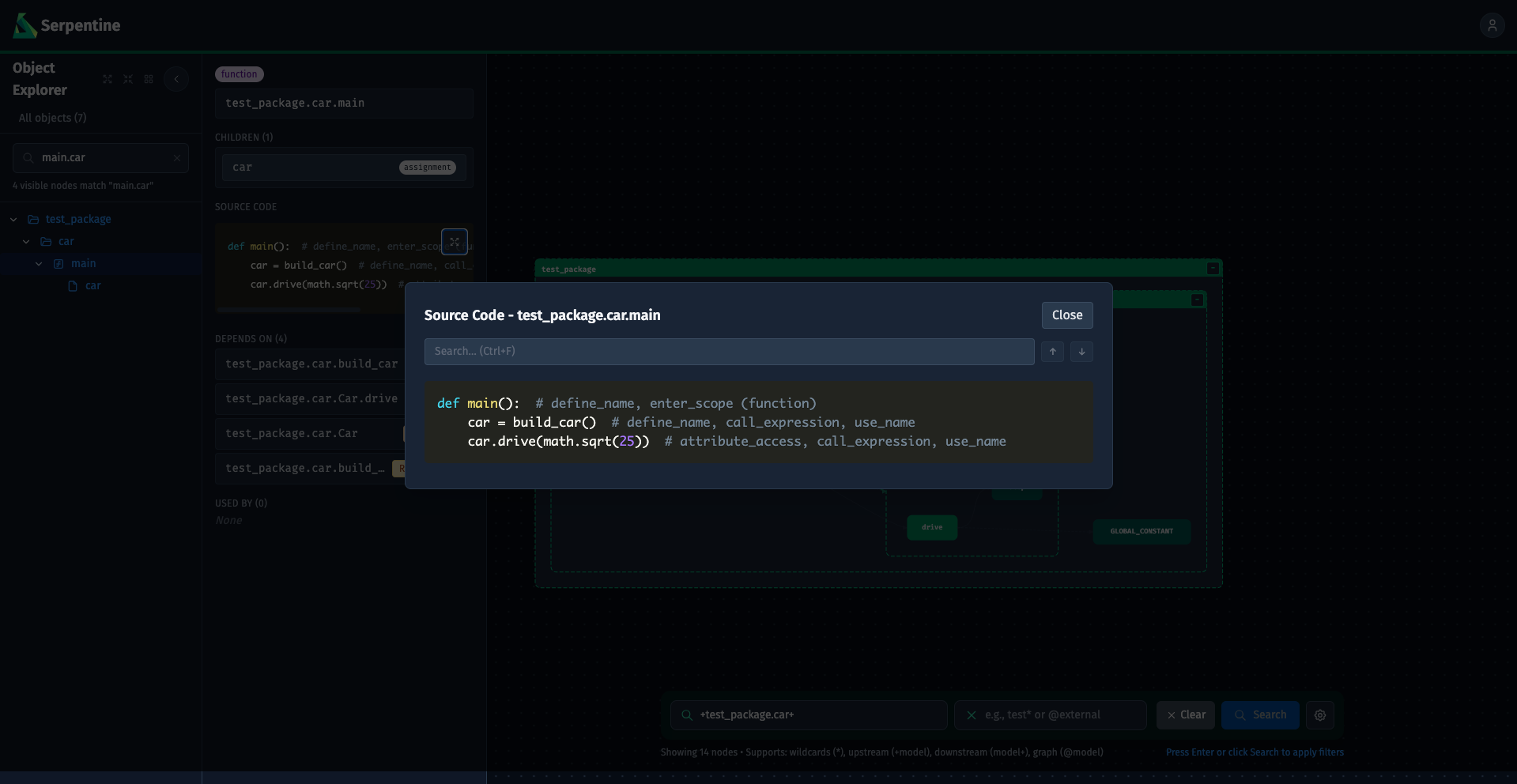Collapse the test_package group in graph
Image resolution: width=1517 pixels, height=784 pixels.
(1213, 269)
